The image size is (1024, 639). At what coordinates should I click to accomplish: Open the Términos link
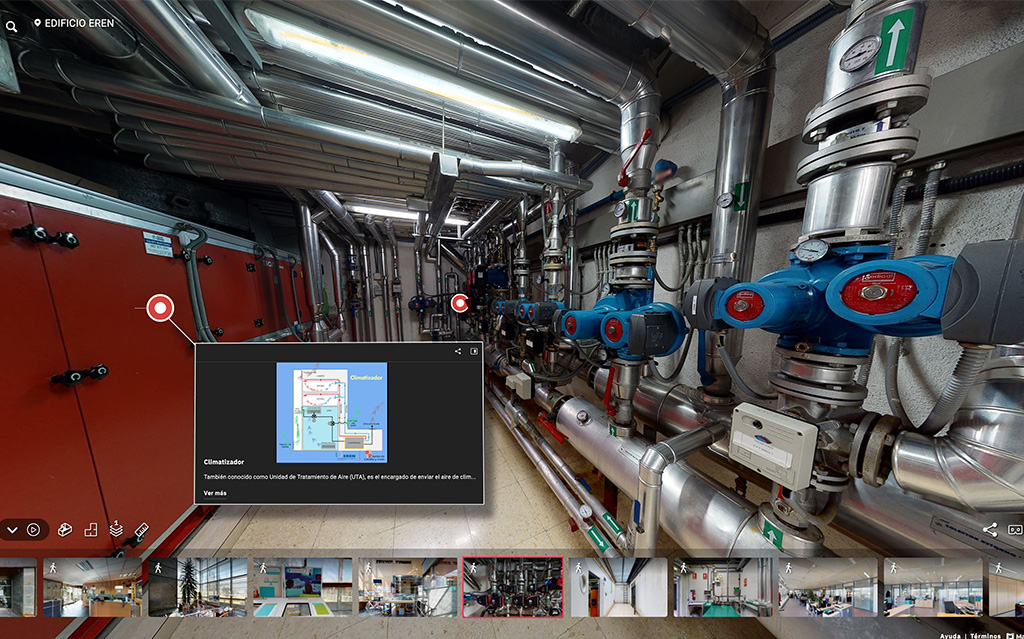985,636
